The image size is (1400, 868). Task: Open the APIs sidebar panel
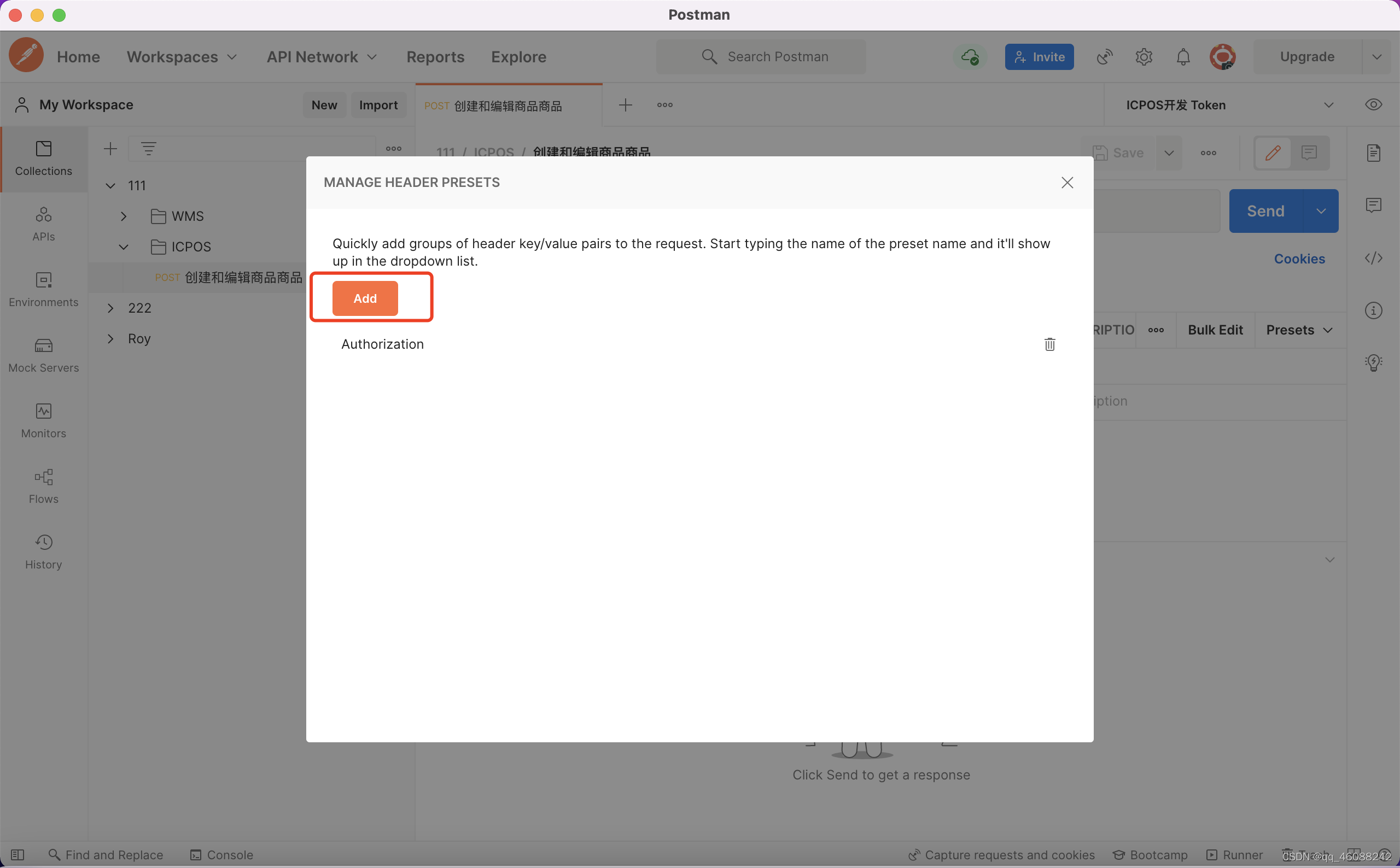44,224
